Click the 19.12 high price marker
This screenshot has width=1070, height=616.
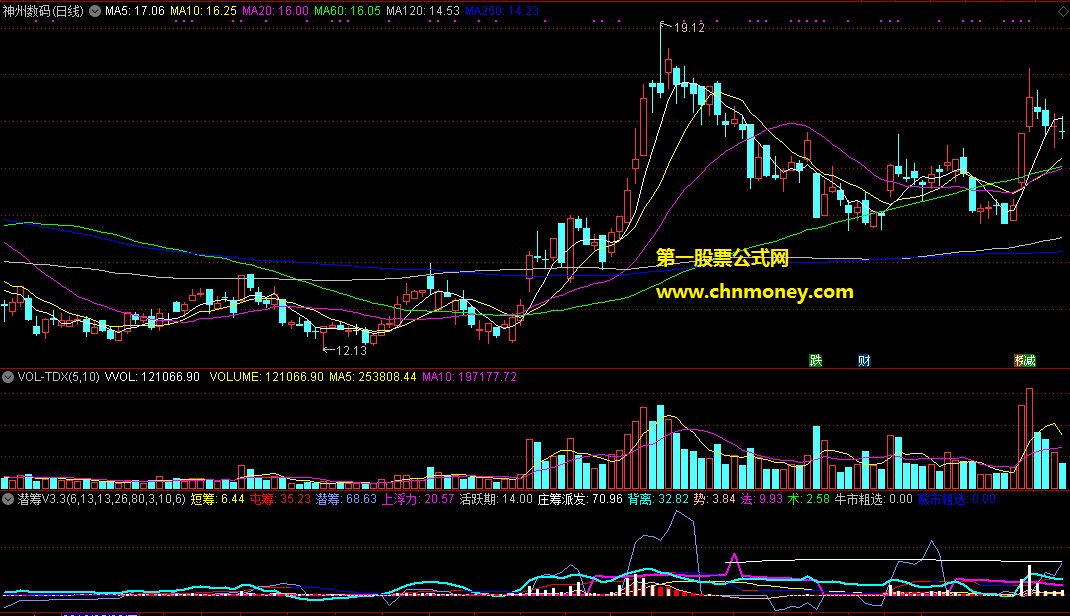pyautogui.click(x=689, y=28)
